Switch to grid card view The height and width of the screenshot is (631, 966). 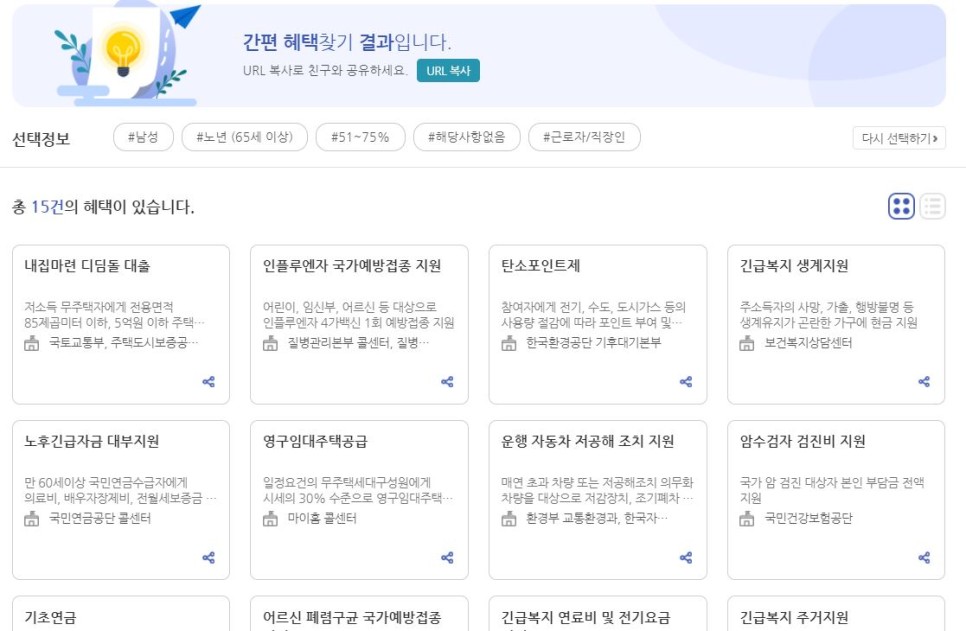(901, 206)
